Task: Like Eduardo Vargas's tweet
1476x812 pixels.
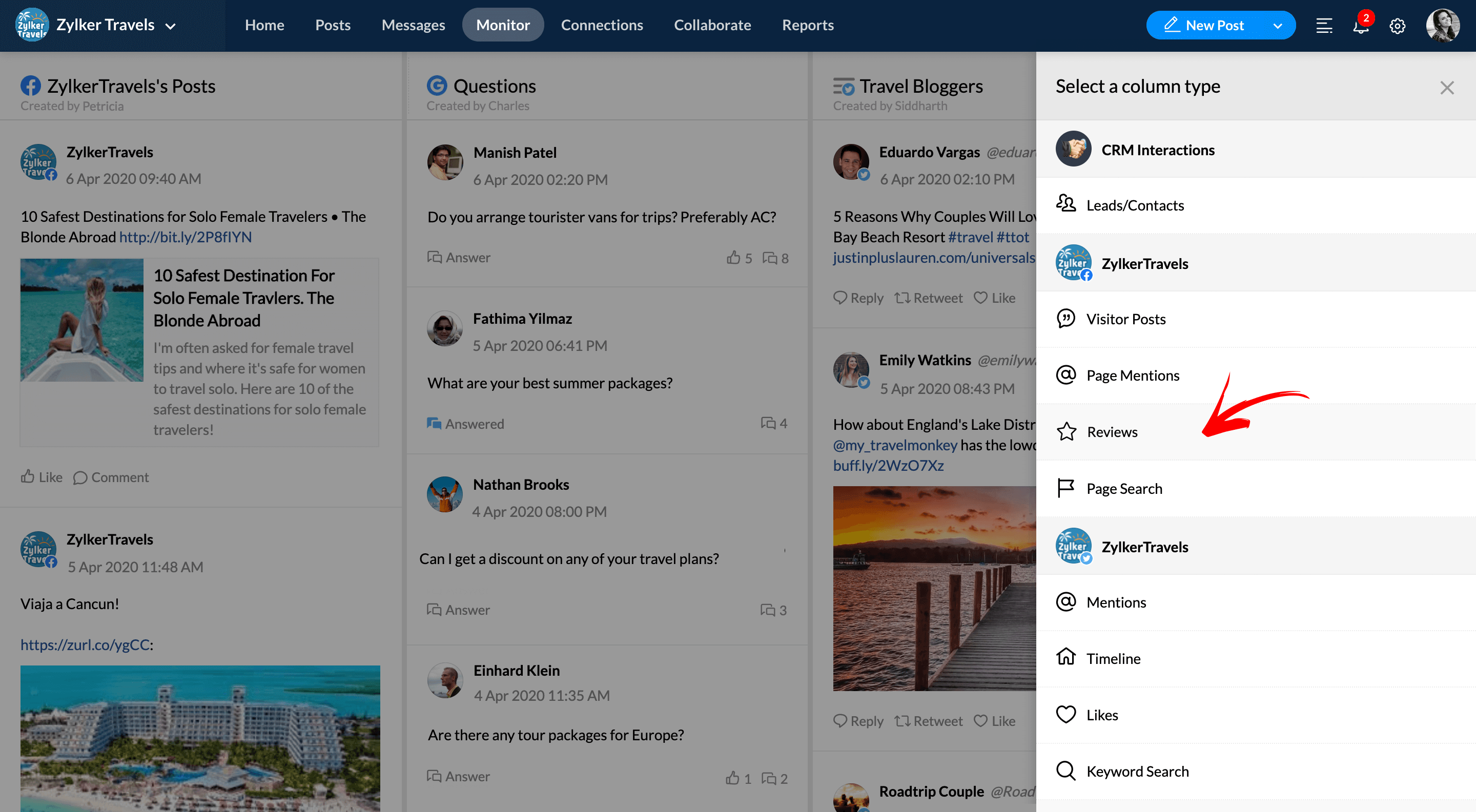Action: coord(994,298)
